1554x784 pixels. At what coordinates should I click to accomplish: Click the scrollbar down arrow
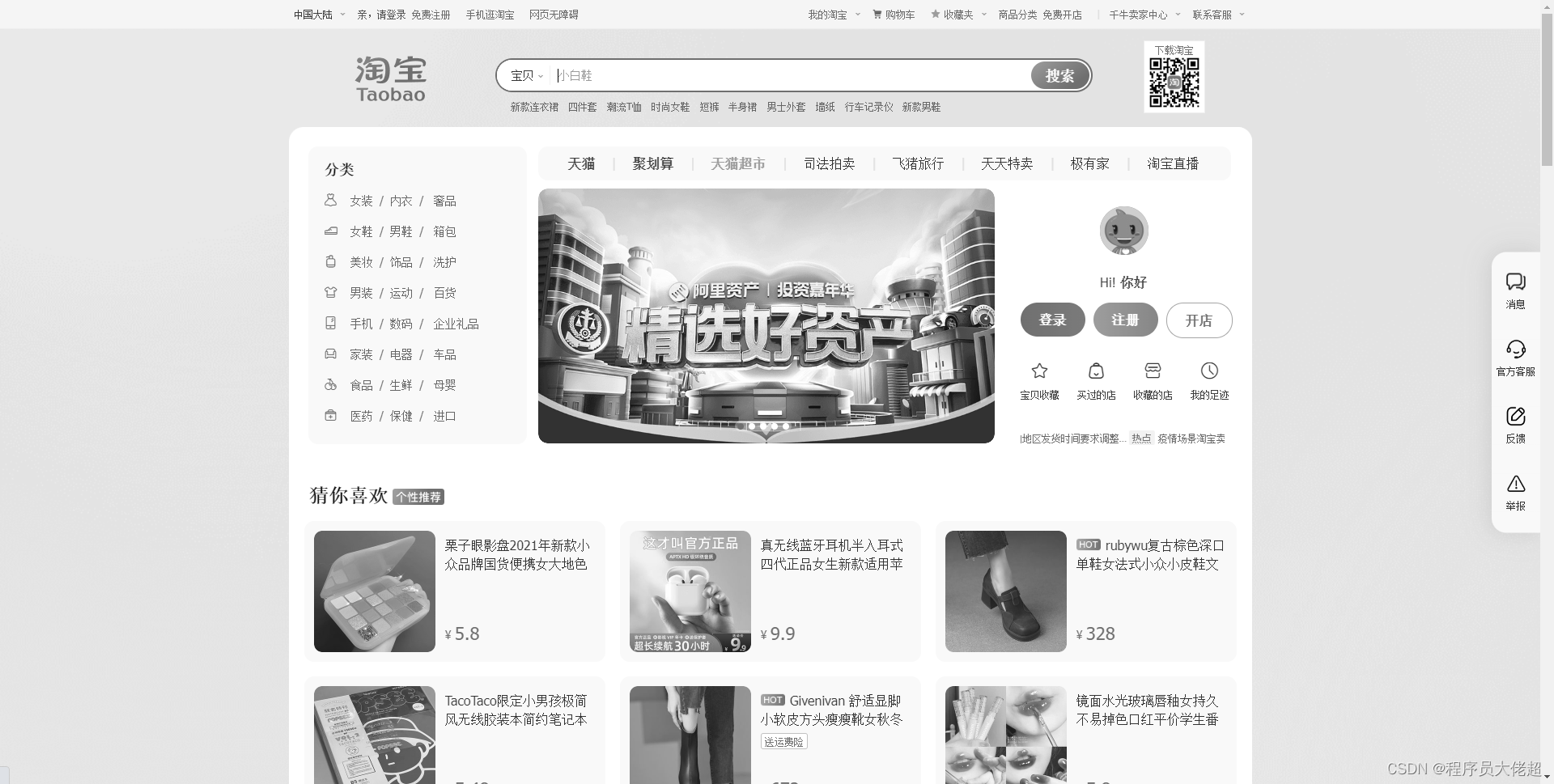[x=1547, y=778]
